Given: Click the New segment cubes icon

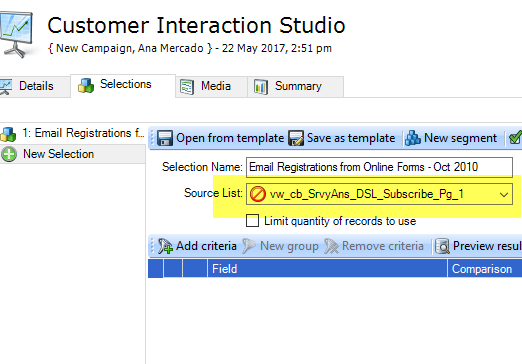Looking at the screenshot, I should [x=413, y=138].
